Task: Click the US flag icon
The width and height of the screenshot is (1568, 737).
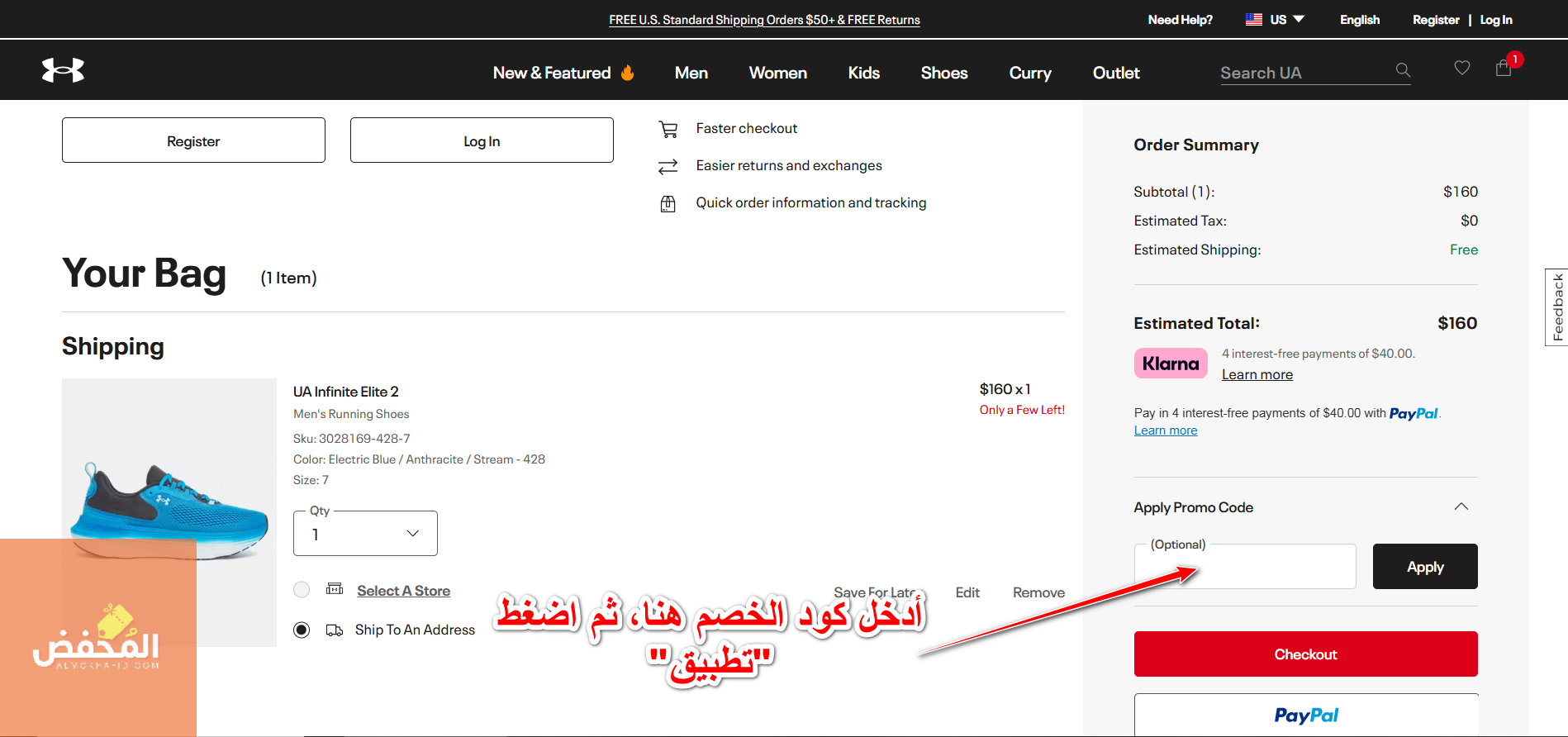Action: tap(1254, 19)
